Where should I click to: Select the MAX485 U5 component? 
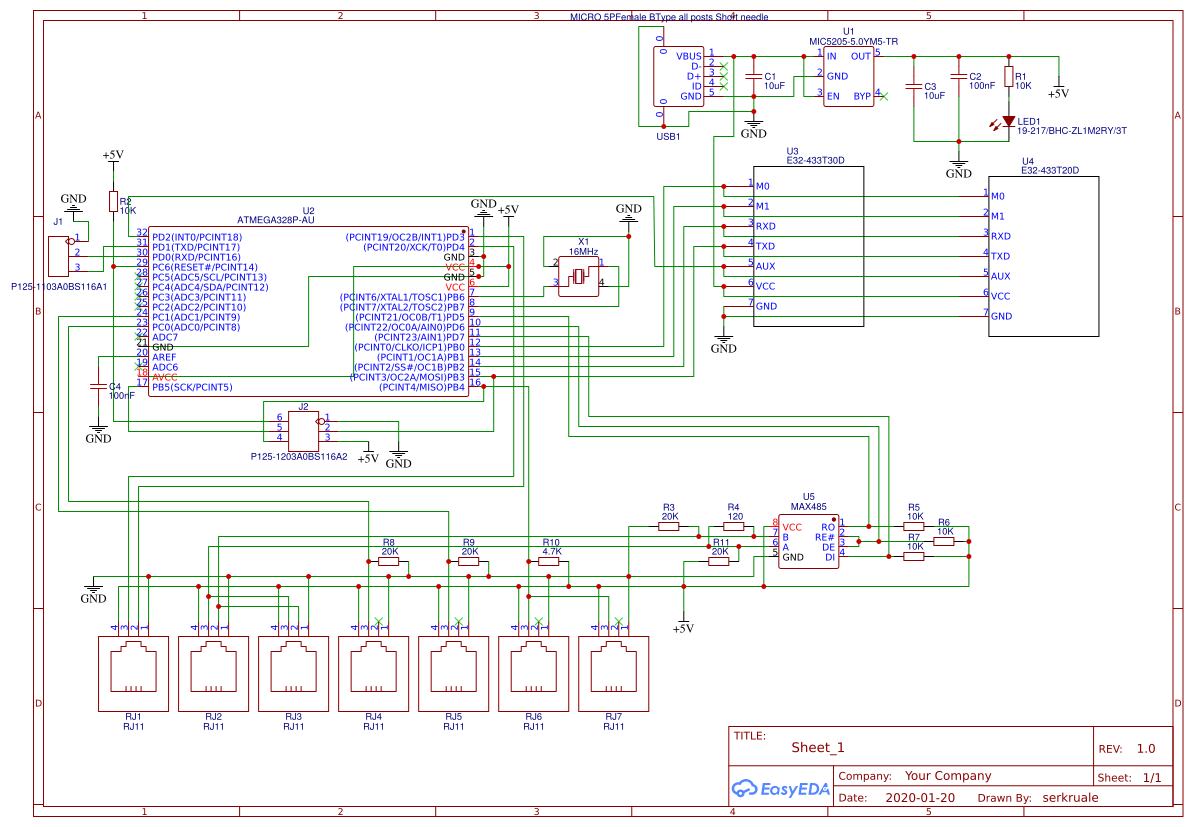pos(808,541)
